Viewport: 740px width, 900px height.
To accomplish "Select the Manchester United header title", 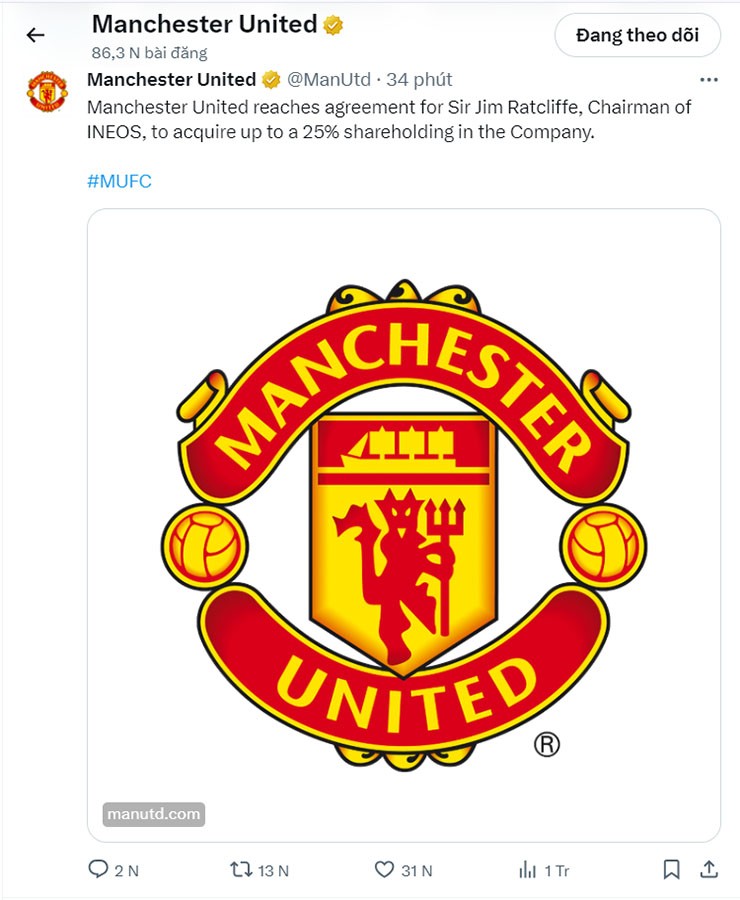I will point(204,24).
